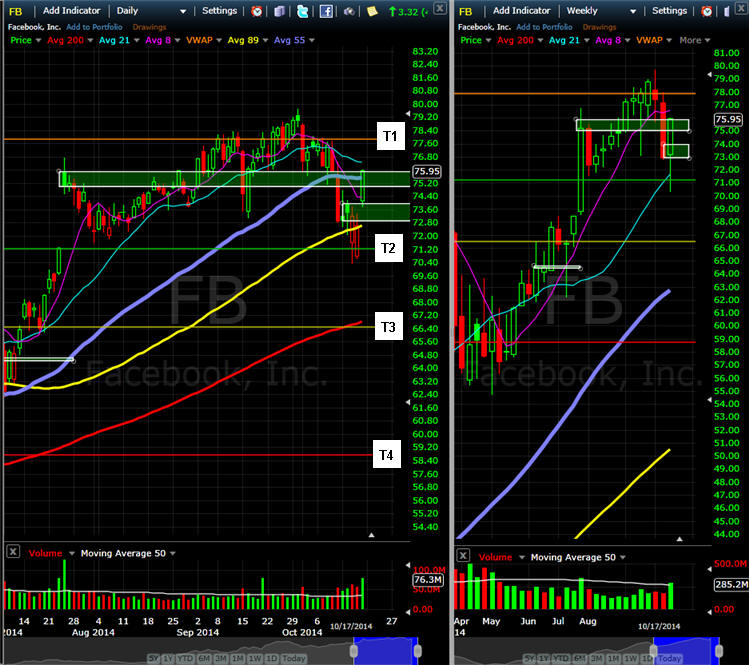Grab the right range slider handle in Daily chart
The width and height of the screenshot is (749, 665).
pos(417,651)
